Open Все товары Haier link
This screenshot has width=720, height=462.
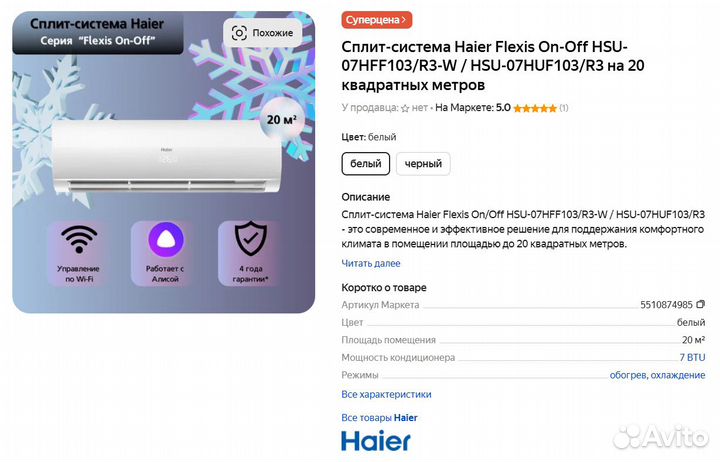point(379,418)
